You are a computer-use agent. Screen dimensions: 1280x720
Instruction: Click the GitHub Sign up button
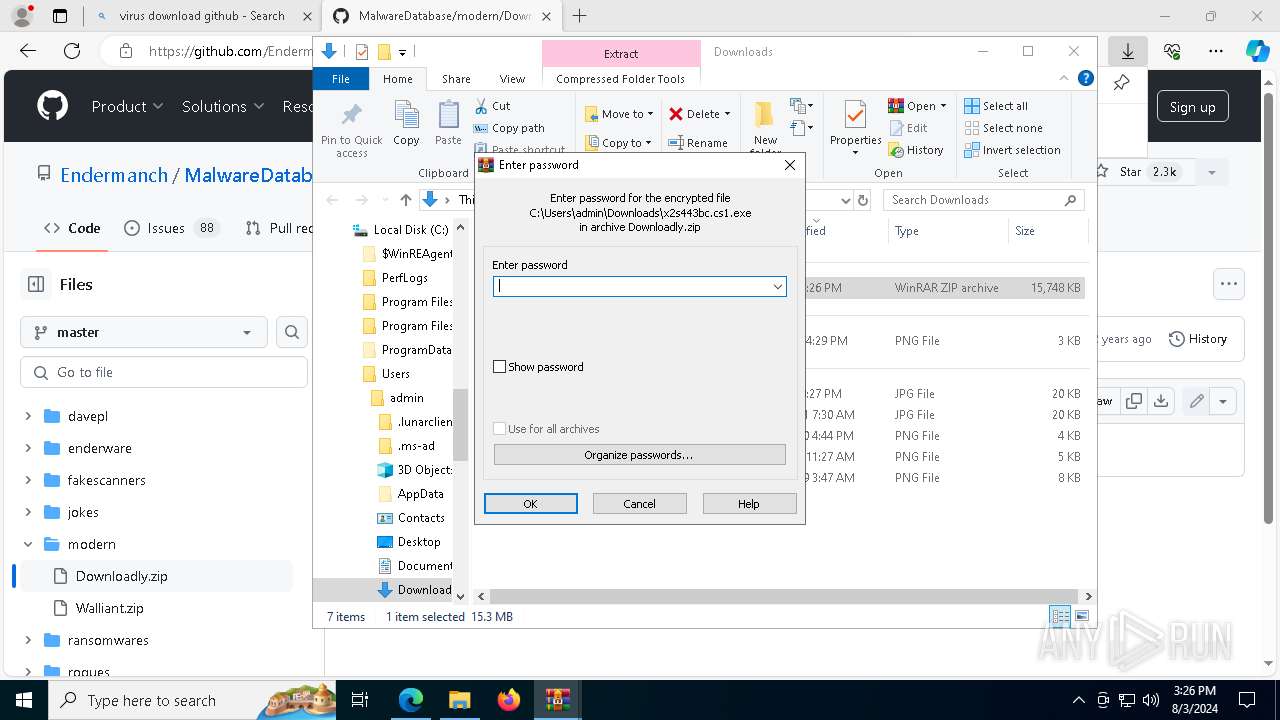(x=1192, y=107)
